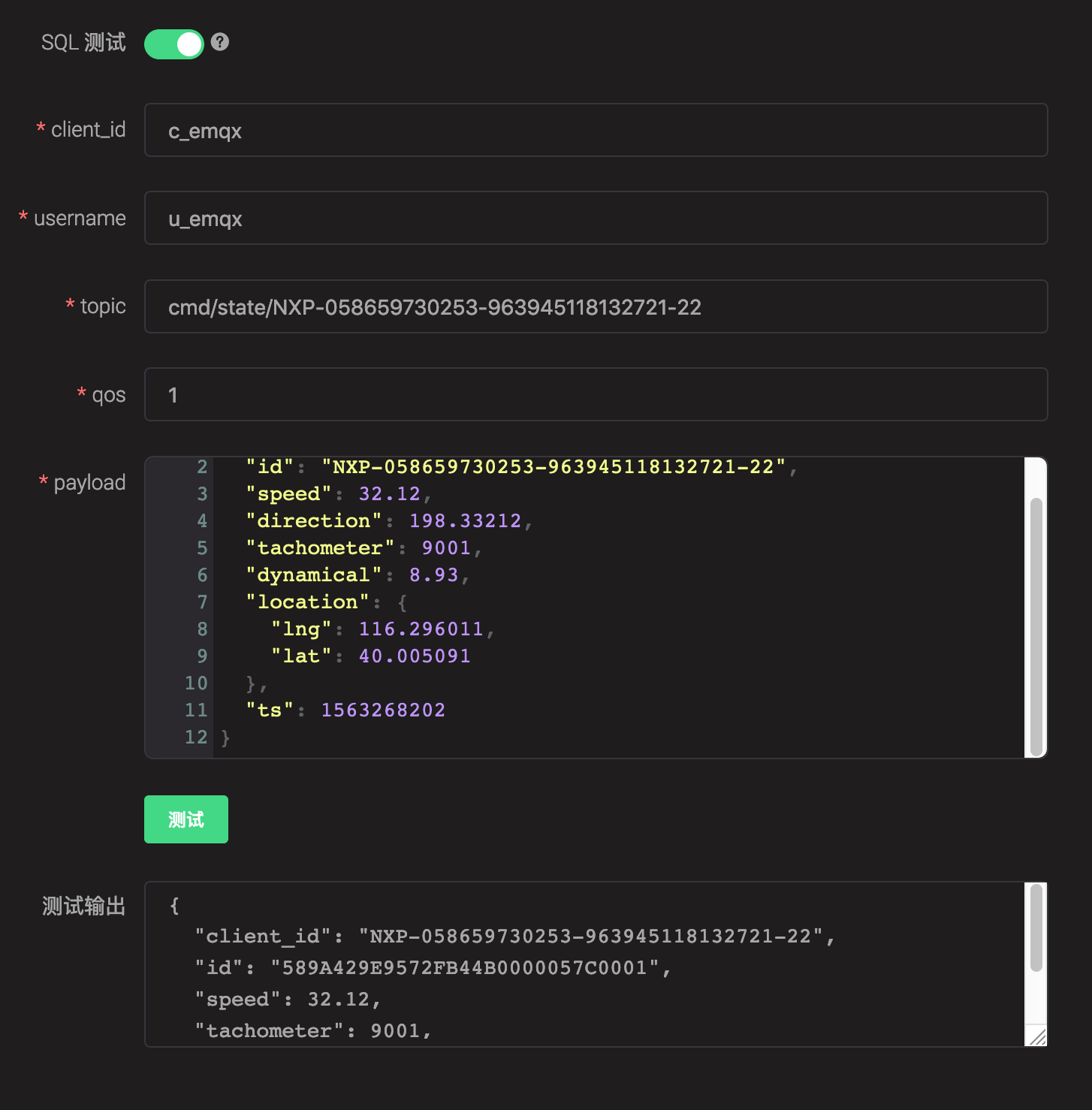The width and height of the screenshot is (1092, 1110).
Task: Focus the client_id input field
Action: (x=596, y=130)
